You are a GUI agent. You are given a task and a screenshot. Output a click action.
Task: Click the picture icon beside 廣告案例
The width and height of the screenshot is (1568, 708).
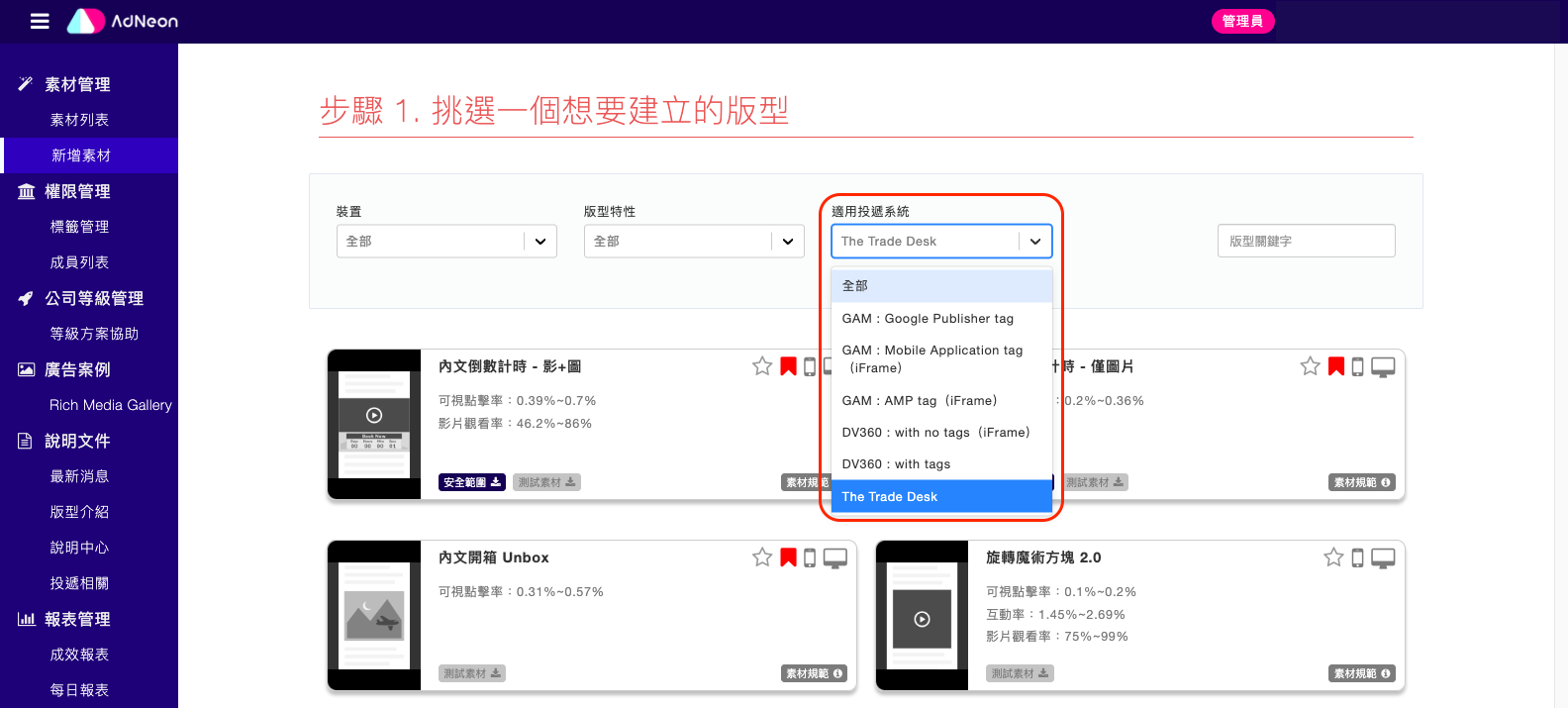pos(26,369)
